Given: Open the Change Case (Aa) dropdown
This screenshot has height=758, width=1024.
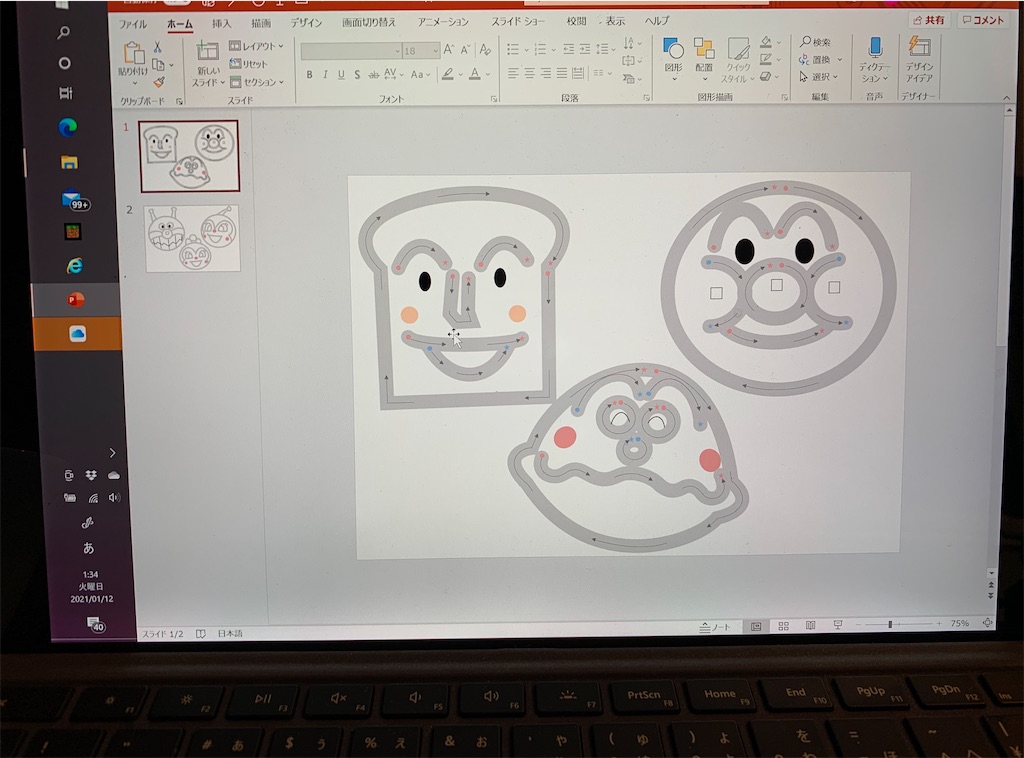Looking at the screenshot, I should [x=420, y=74].
